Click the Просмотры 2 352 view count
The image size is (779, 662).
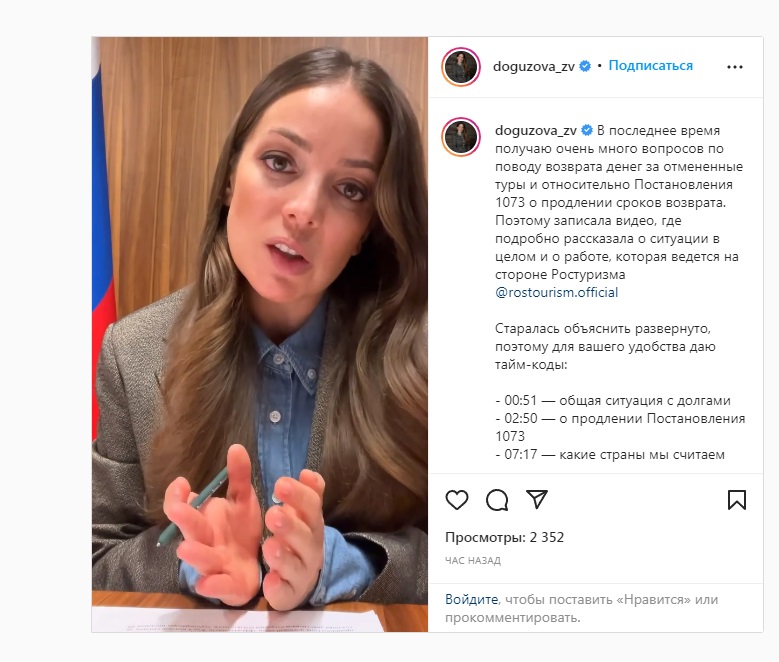[504, 537]
